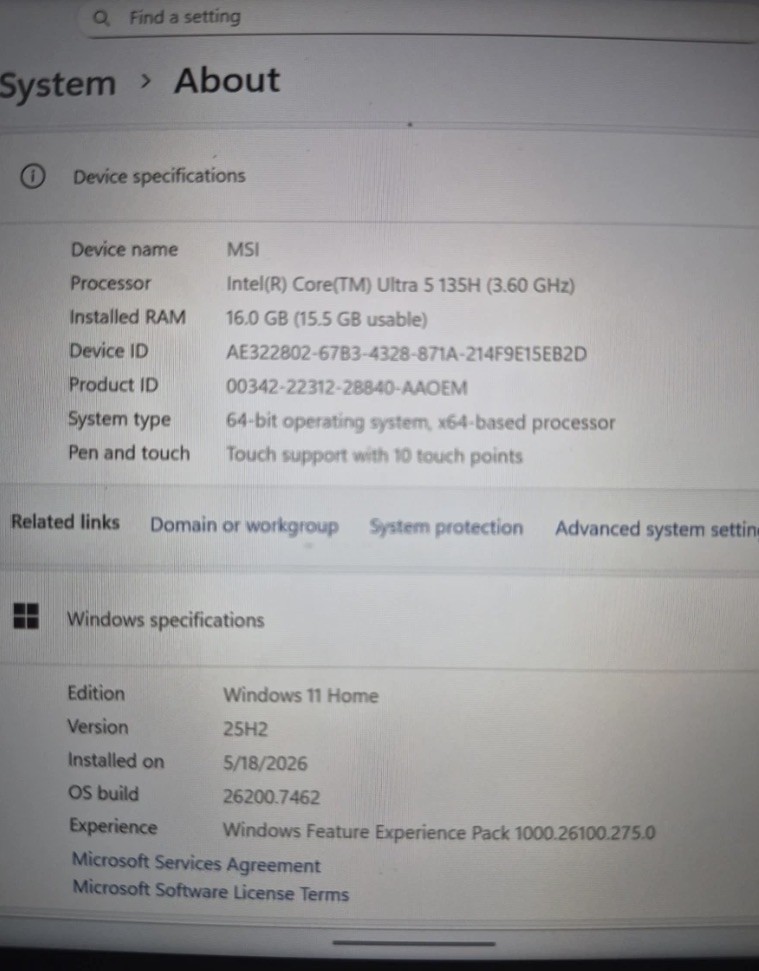Open Microsoft Software License Terms link

(211, 892)
